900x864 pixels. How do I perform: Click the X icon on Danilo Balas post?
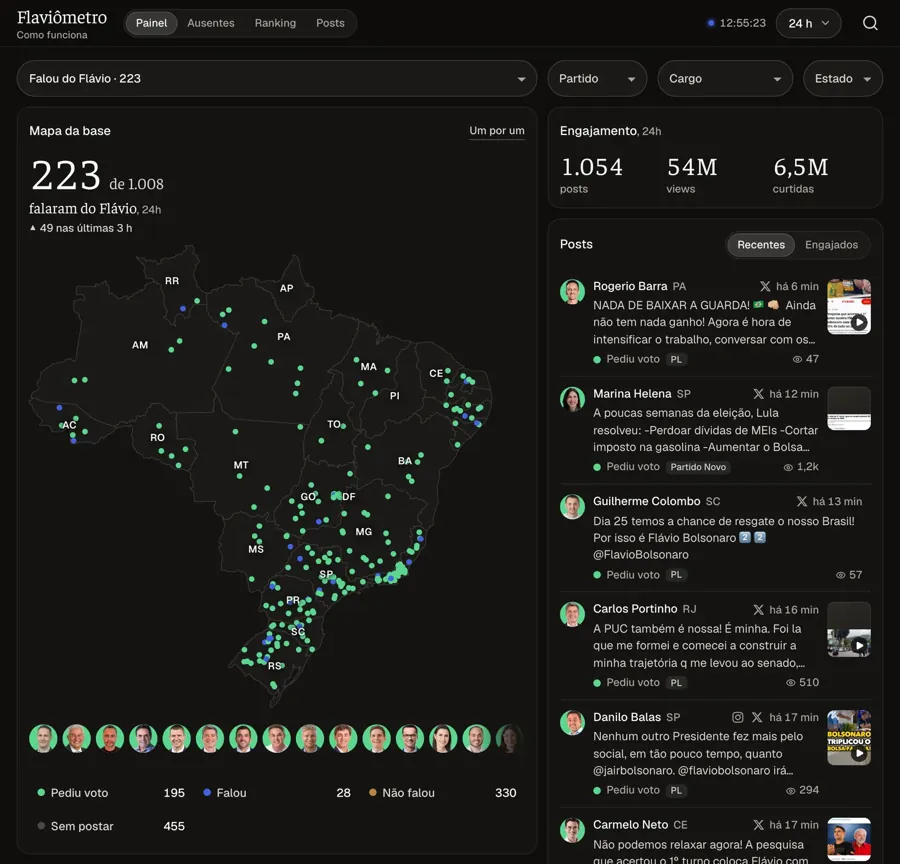point(757,717)
